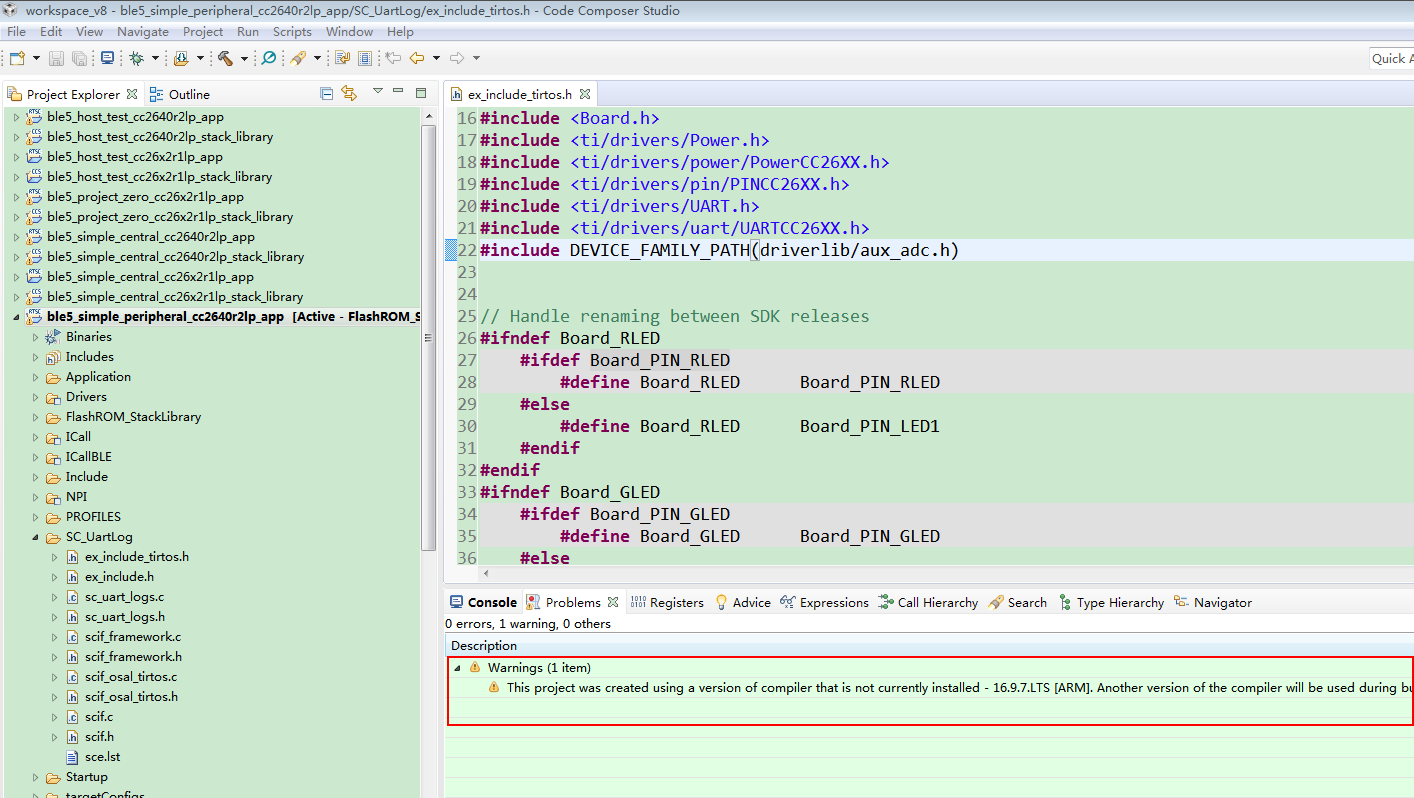Maximize the Project Explorer panel

[421, 92]
